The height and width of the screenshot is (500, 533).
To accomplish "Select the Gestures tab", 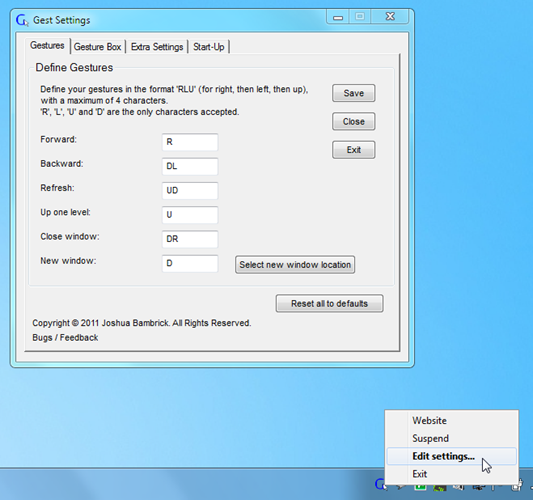I will [x=47, y=46].
